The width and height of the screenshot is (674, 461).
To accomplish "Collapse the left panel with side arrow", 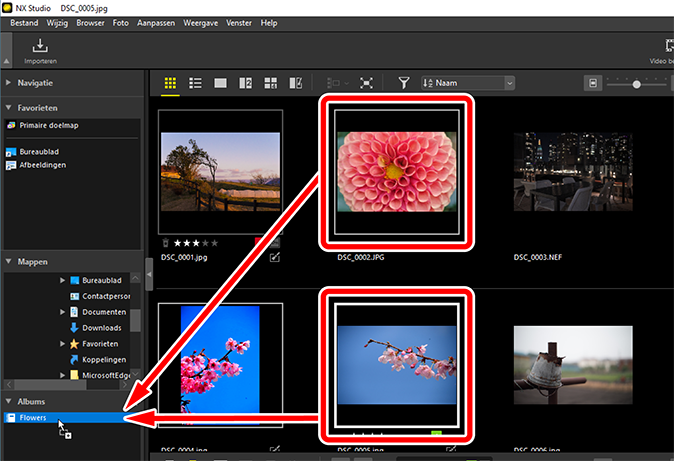I will 149,274.
